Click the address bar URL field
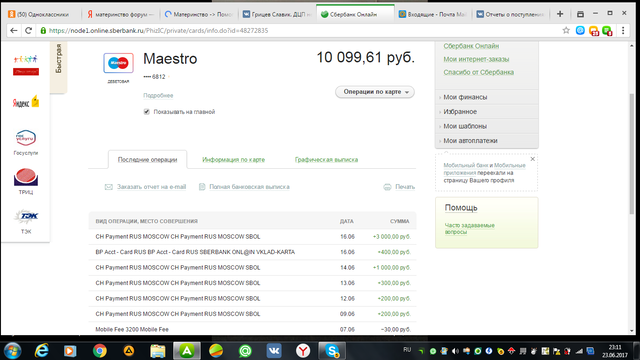 click(x=302, y=31)
